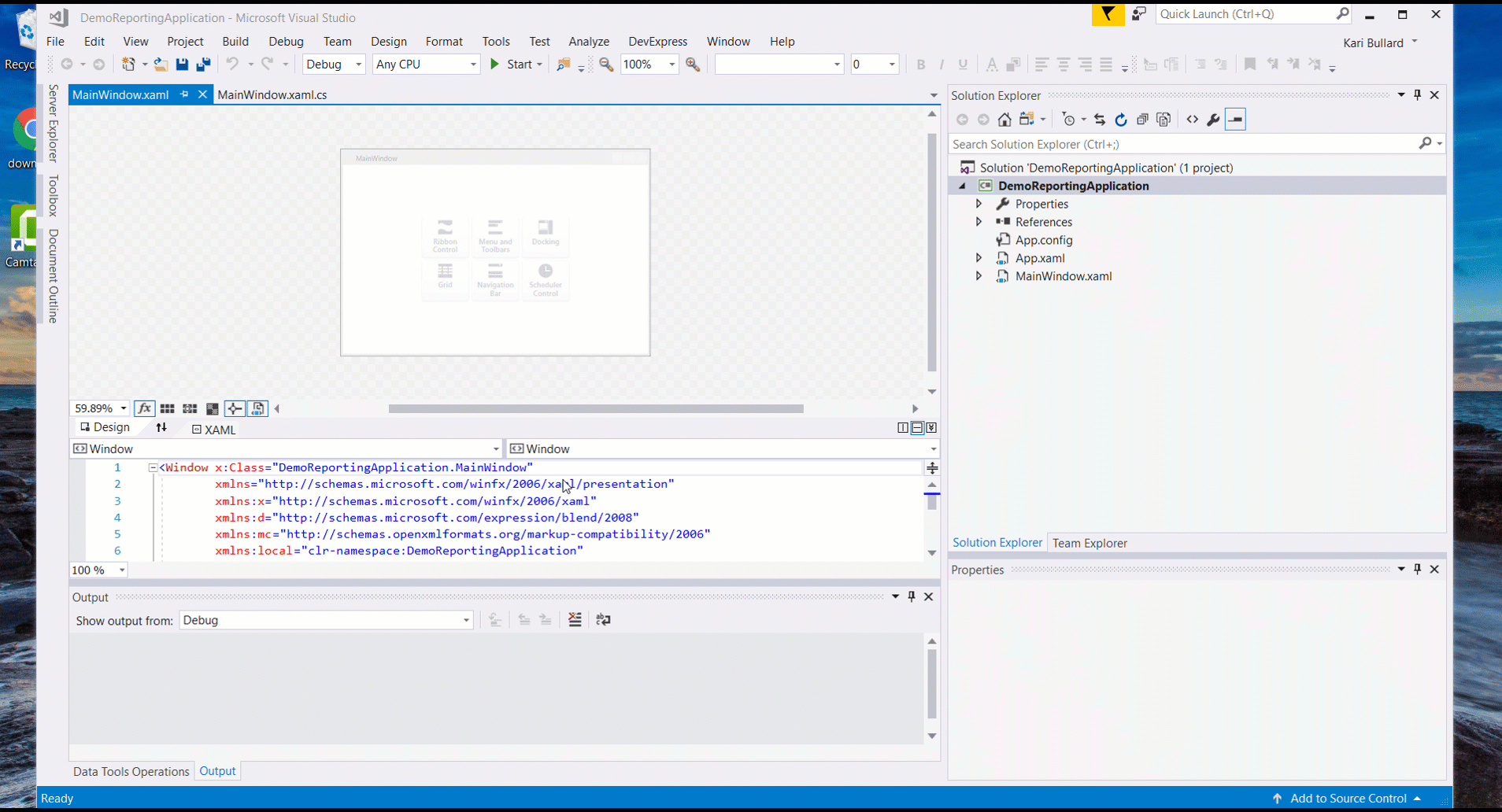The height and width of the screenshot is (812, 1502).
Task: Click the Bold formatting icon
Action: click(x=921, y=65)
